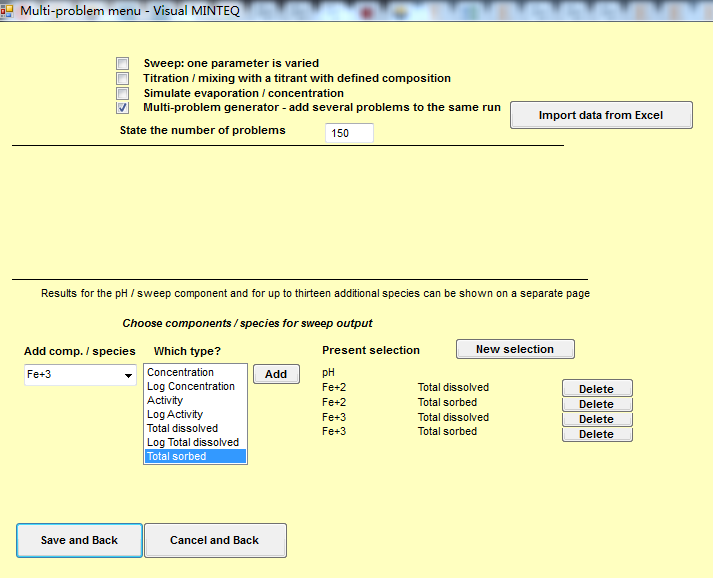
Task: Click the Sweep: one parameter is varied label
Action: [x=231, y=63]
